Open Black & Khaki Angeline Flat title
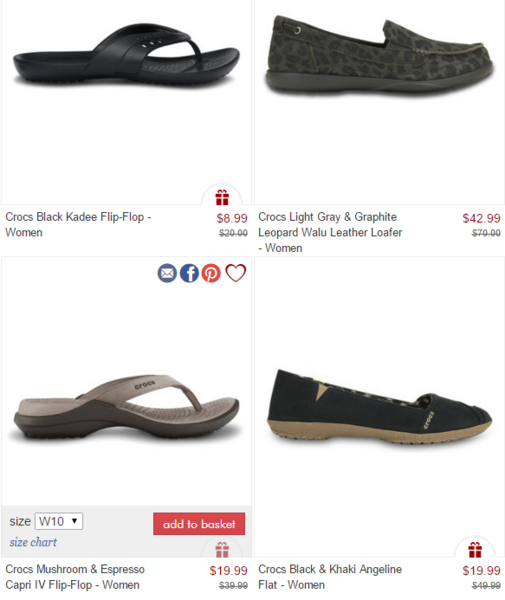 [x=330, y=577]
